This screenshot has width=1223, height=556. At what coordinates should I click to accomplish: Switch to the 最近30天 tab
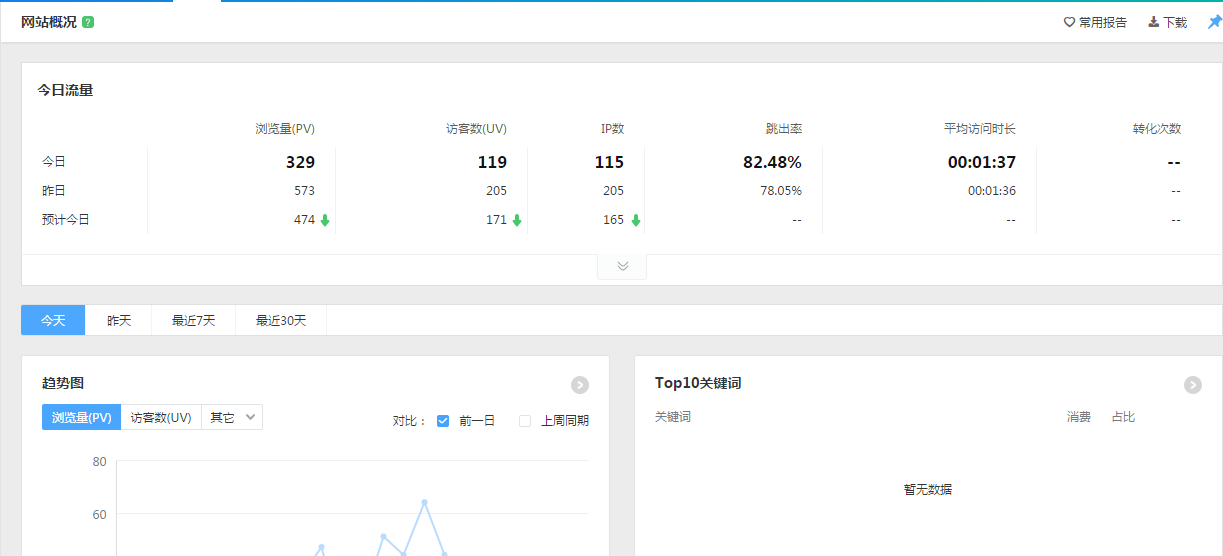(281, 320)
